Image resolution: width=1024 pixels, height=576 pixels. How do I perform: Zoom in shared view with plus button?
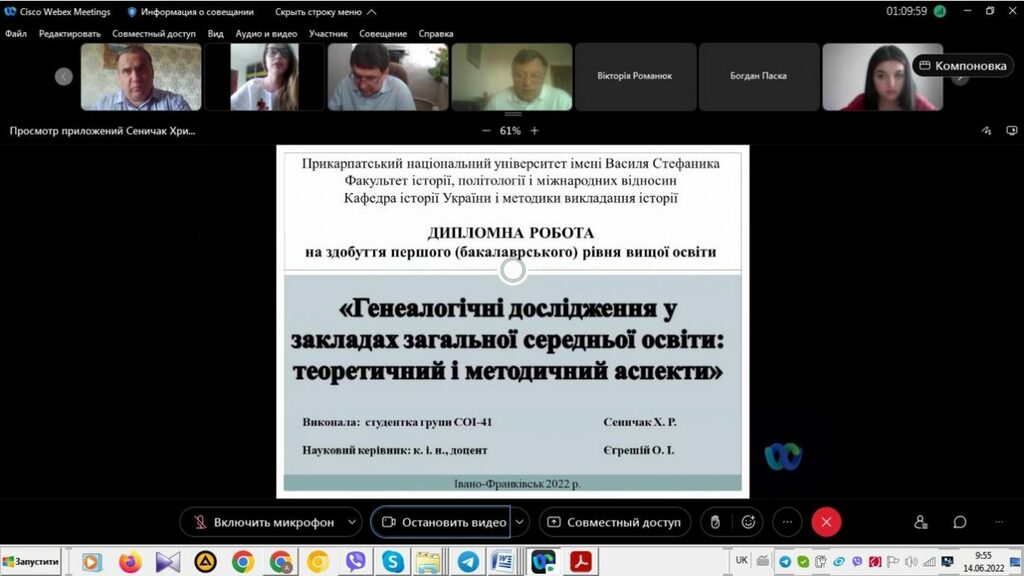(x=535, y=131)
